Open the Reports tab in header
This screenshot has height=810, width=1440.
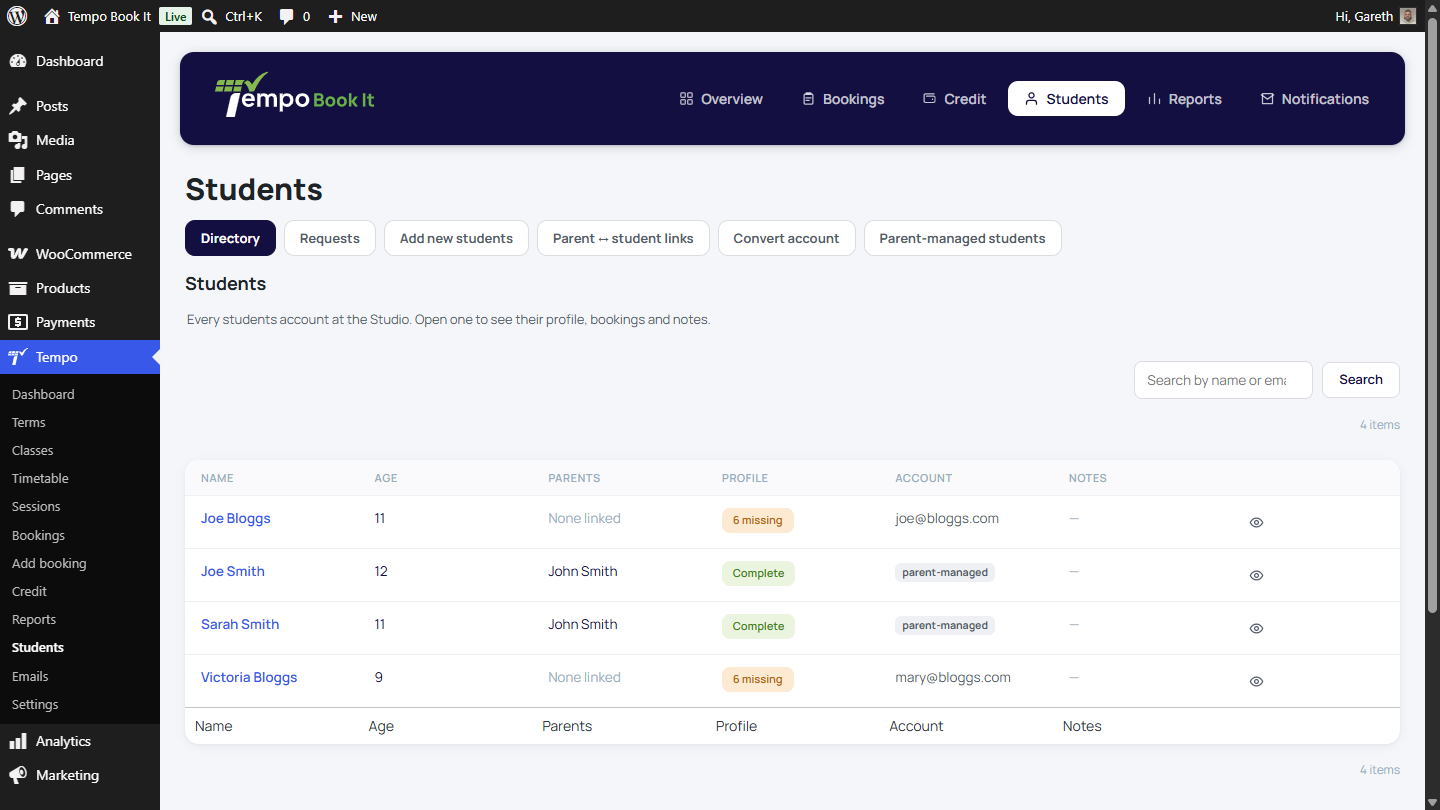click(1185, 99)
